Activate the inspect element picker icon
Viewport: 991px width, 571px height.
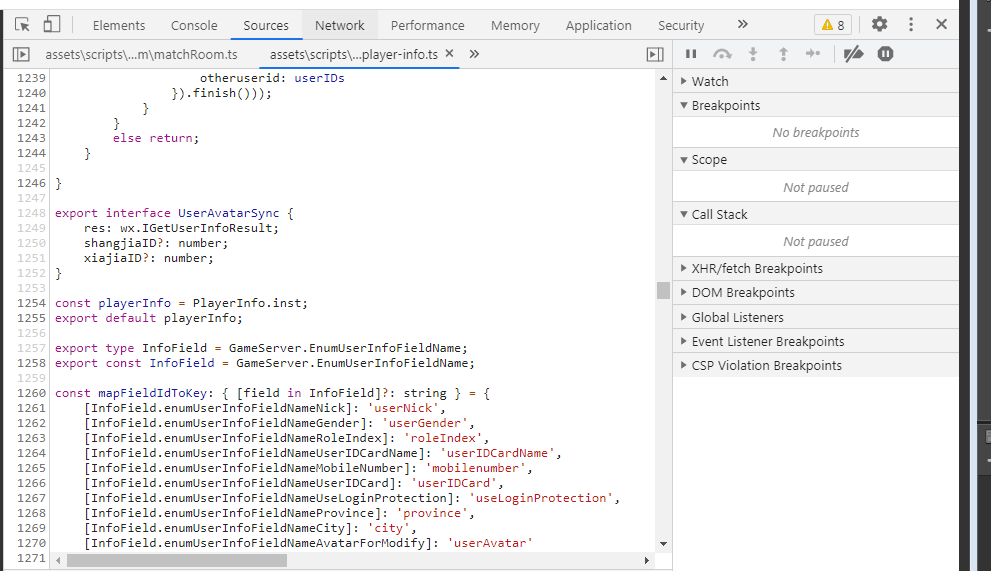pyautogui.click(x=22, y=25)
